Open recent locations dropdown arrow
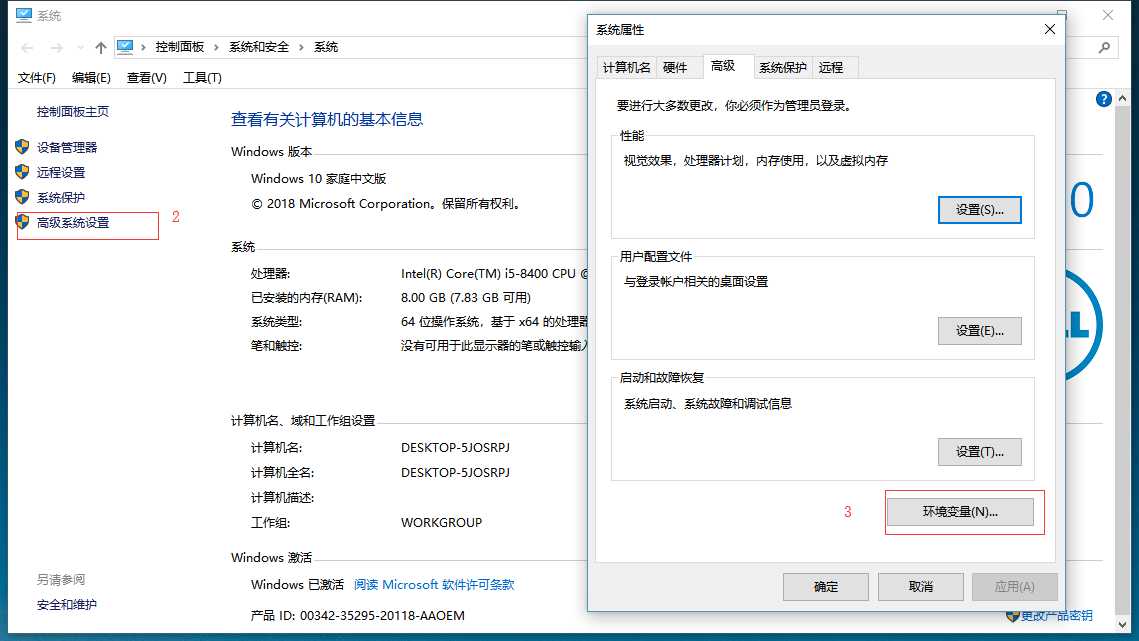Viewport: 1139px width, 641px height. click(80, 47)
